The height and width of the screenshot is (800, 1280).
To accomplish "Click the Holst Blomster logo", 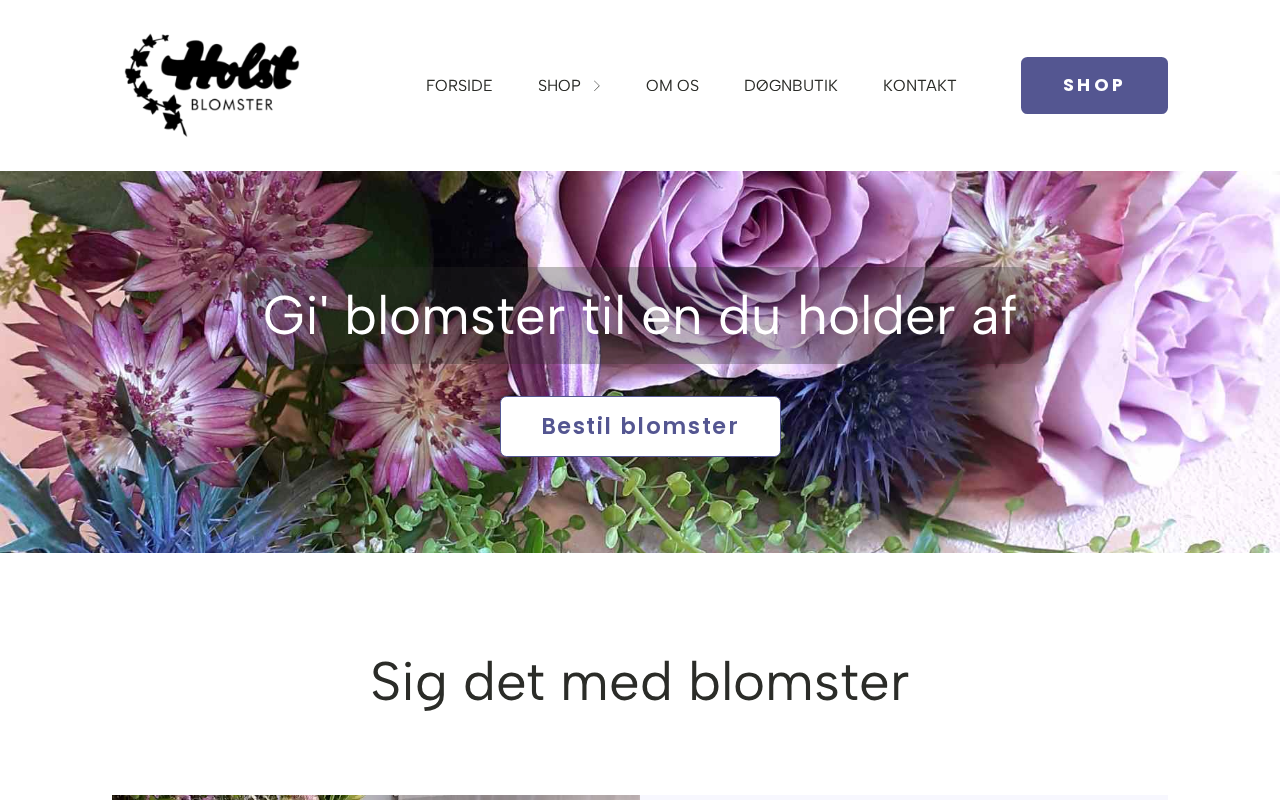I will click(212, 85).
